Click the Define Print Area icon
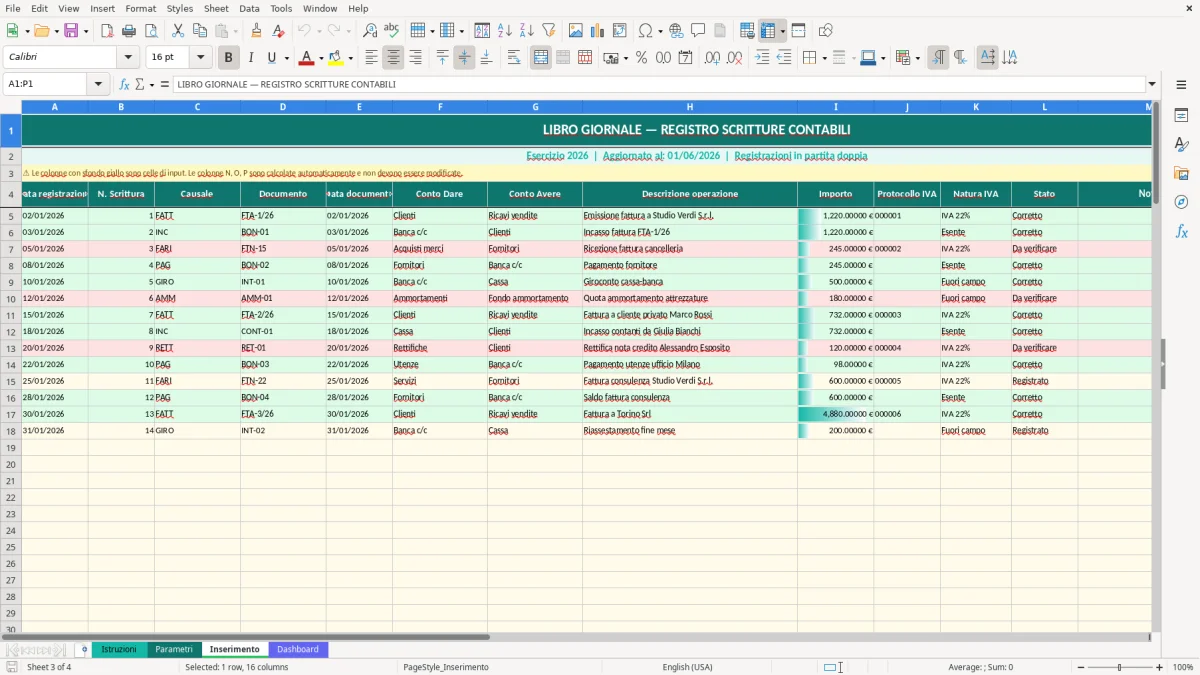Image resolution: width=1200 pixels, height=675 pixels. pyautogui.click(x=747, y=31)
